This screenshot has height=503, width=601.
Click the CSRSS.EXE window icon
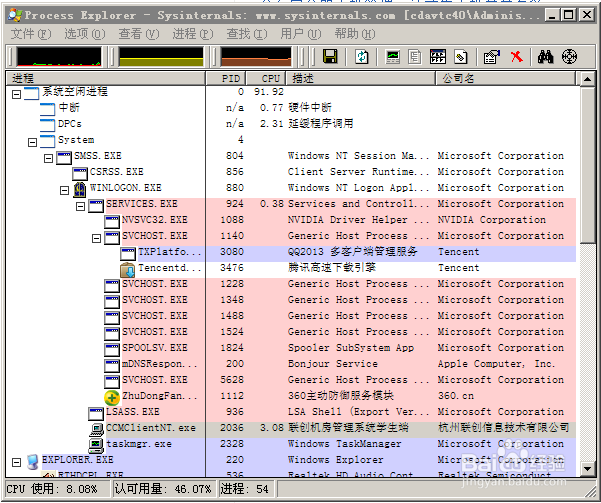pos(80,174)
